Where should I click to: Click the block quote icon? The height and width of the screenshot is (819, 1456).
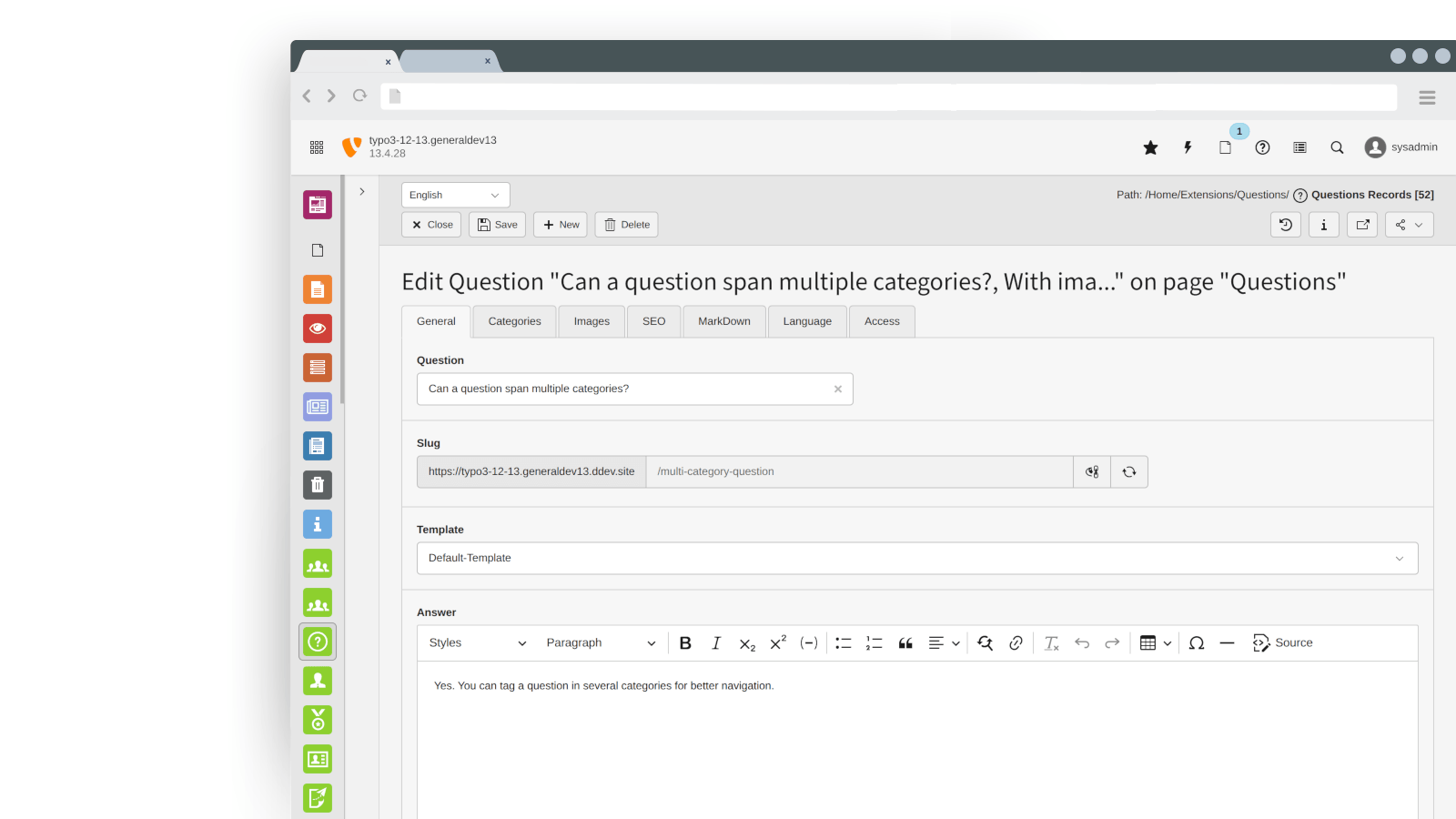click(x=905, y=643)
